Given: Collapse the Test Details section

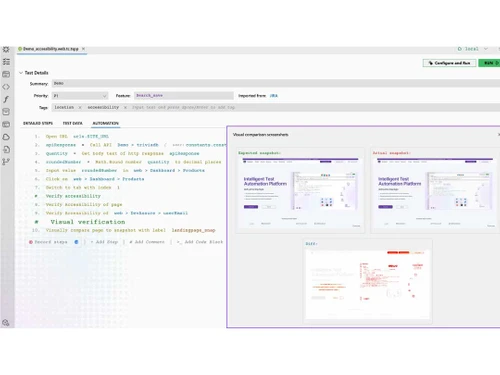Looking at the screenshot, I should click(21, 73).
